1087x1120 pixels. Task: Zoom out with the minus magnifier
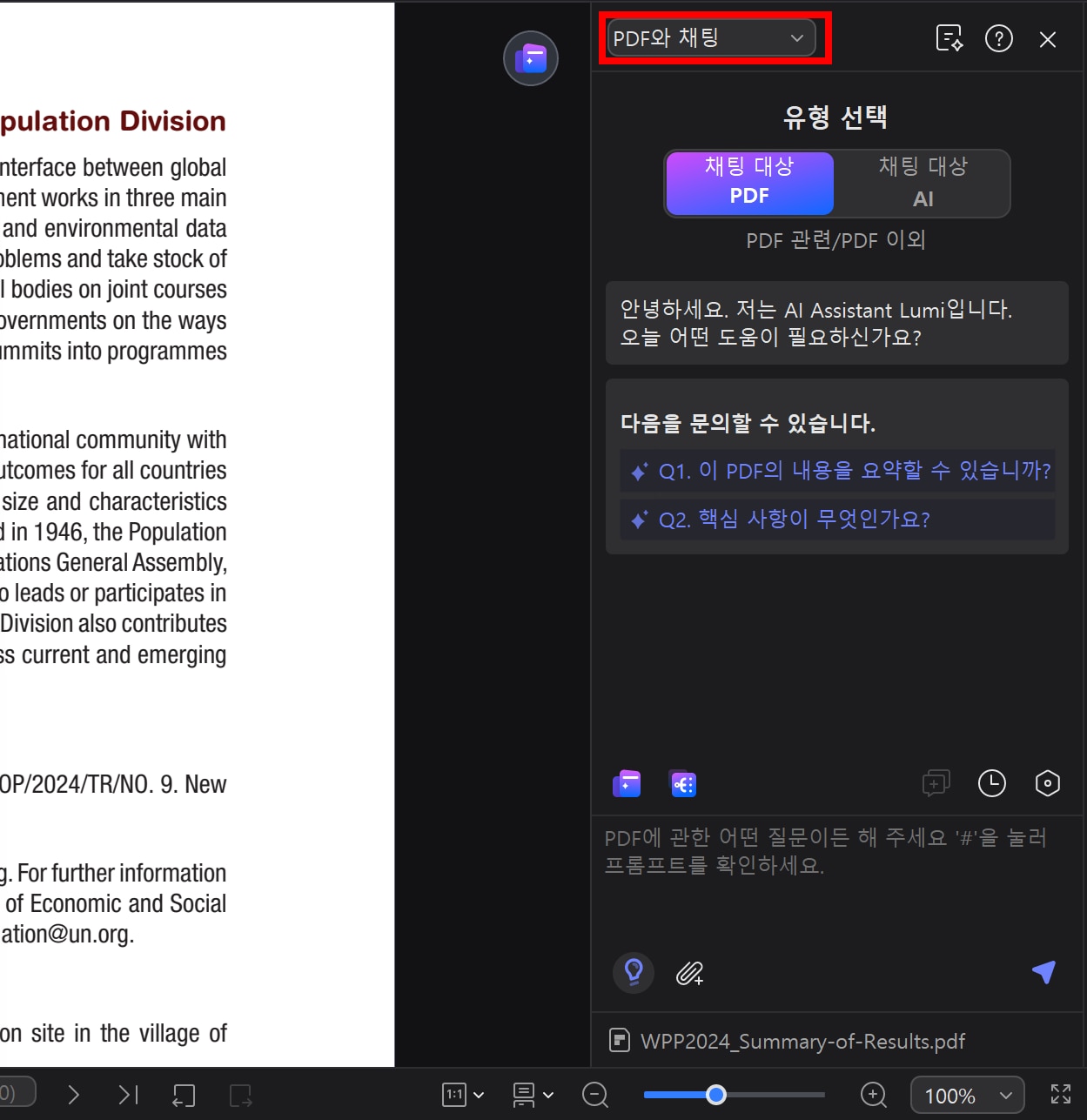tap(595, 1095)
